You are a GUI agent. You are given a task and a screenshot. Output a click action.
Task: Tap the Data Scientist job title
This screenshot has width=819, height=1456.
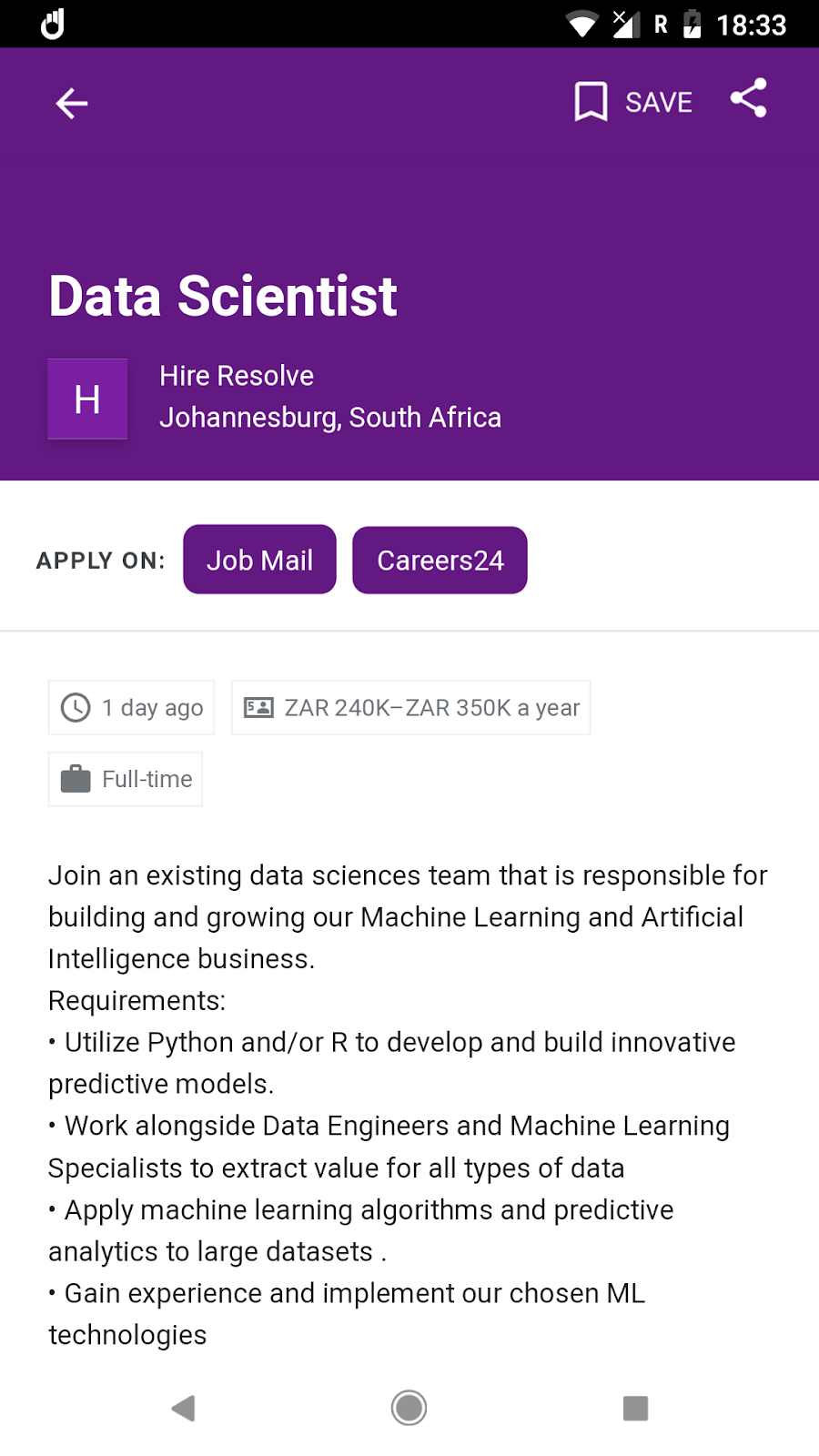coord(223,296)
